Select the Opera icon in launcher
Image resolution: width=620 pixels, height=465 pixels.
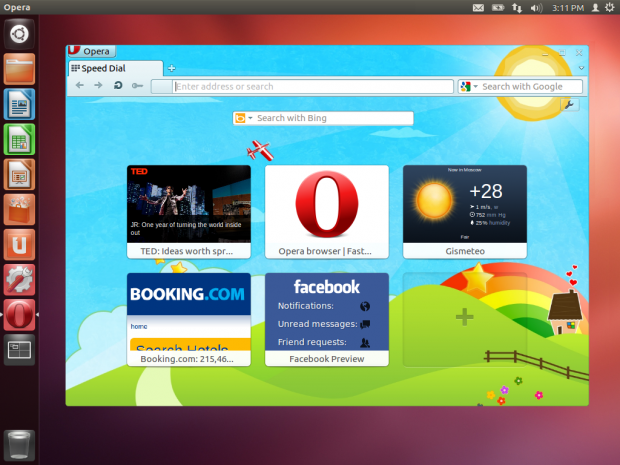click(x=19, y=315)
